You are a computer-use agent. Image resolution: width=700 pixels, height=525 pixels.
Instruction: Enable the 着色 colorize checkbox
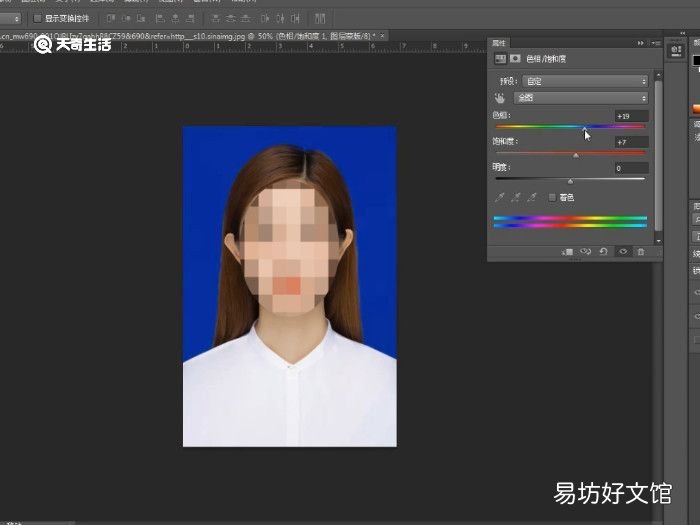coord(552,197)
